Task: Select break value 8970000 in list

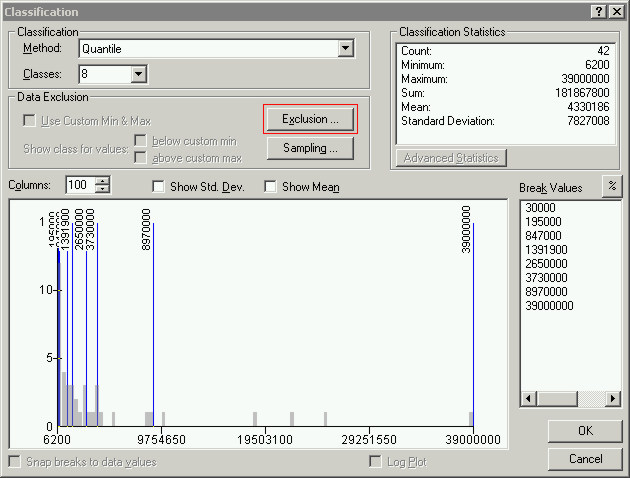Action: point(545,291)
